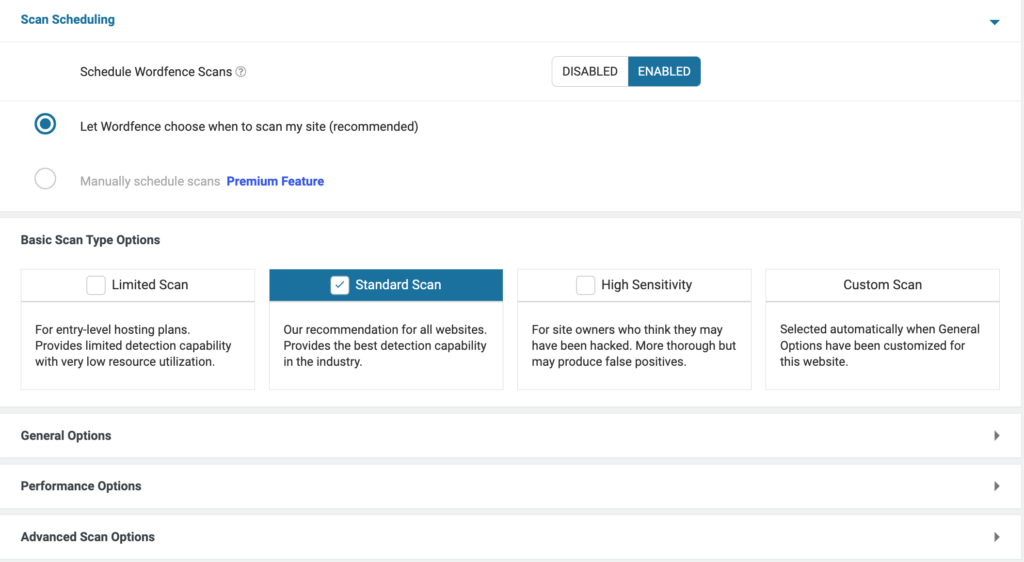Click the High Sensitivity description text
1024x562 pixels.
(x=633, y=346)
